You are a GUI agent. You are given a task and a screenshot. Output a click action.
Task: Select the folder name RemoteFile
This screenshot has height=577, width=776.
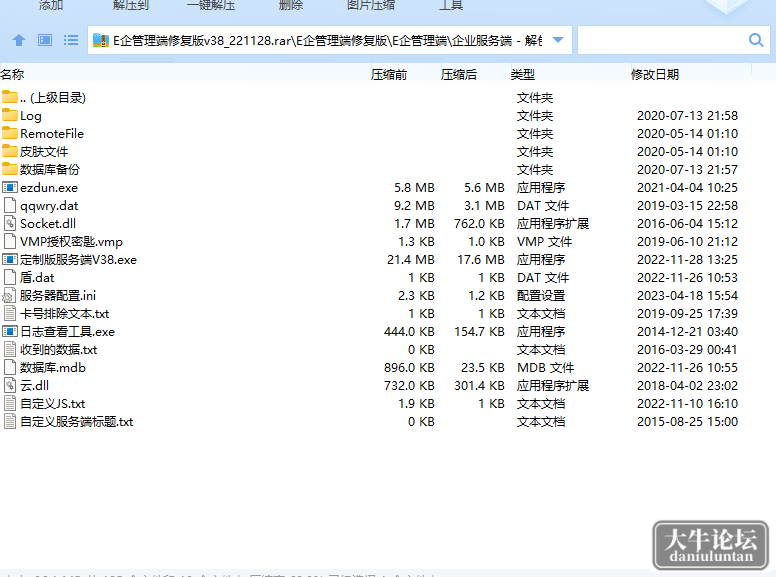coord(52,134)
